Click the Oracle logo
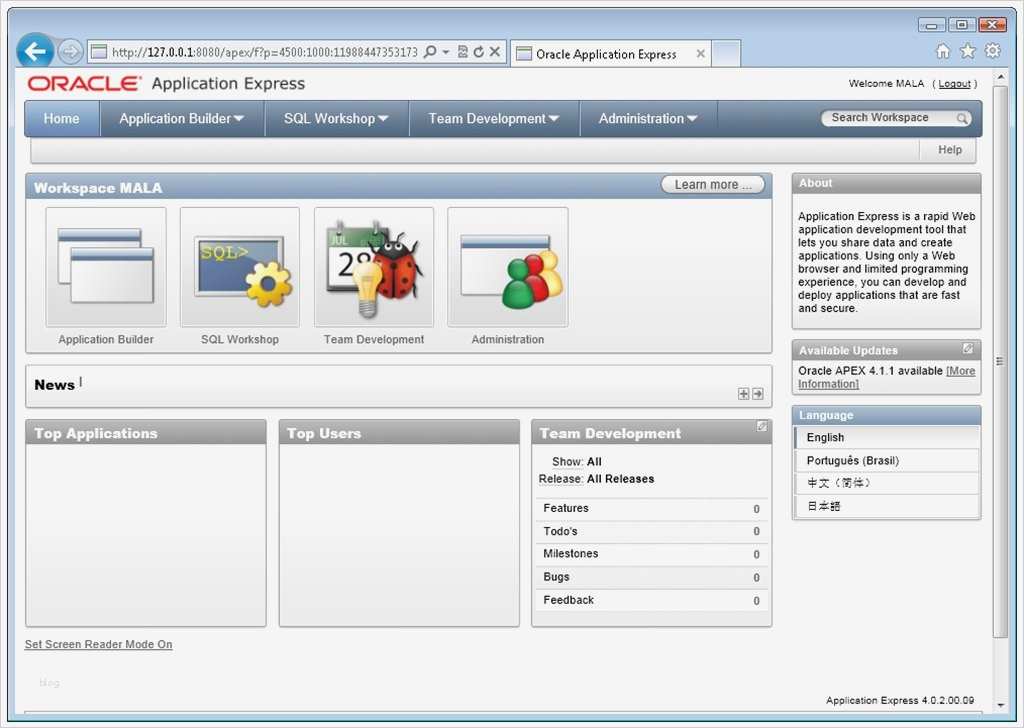Viewport: 1024px width, 728px height. pos(84,84)
